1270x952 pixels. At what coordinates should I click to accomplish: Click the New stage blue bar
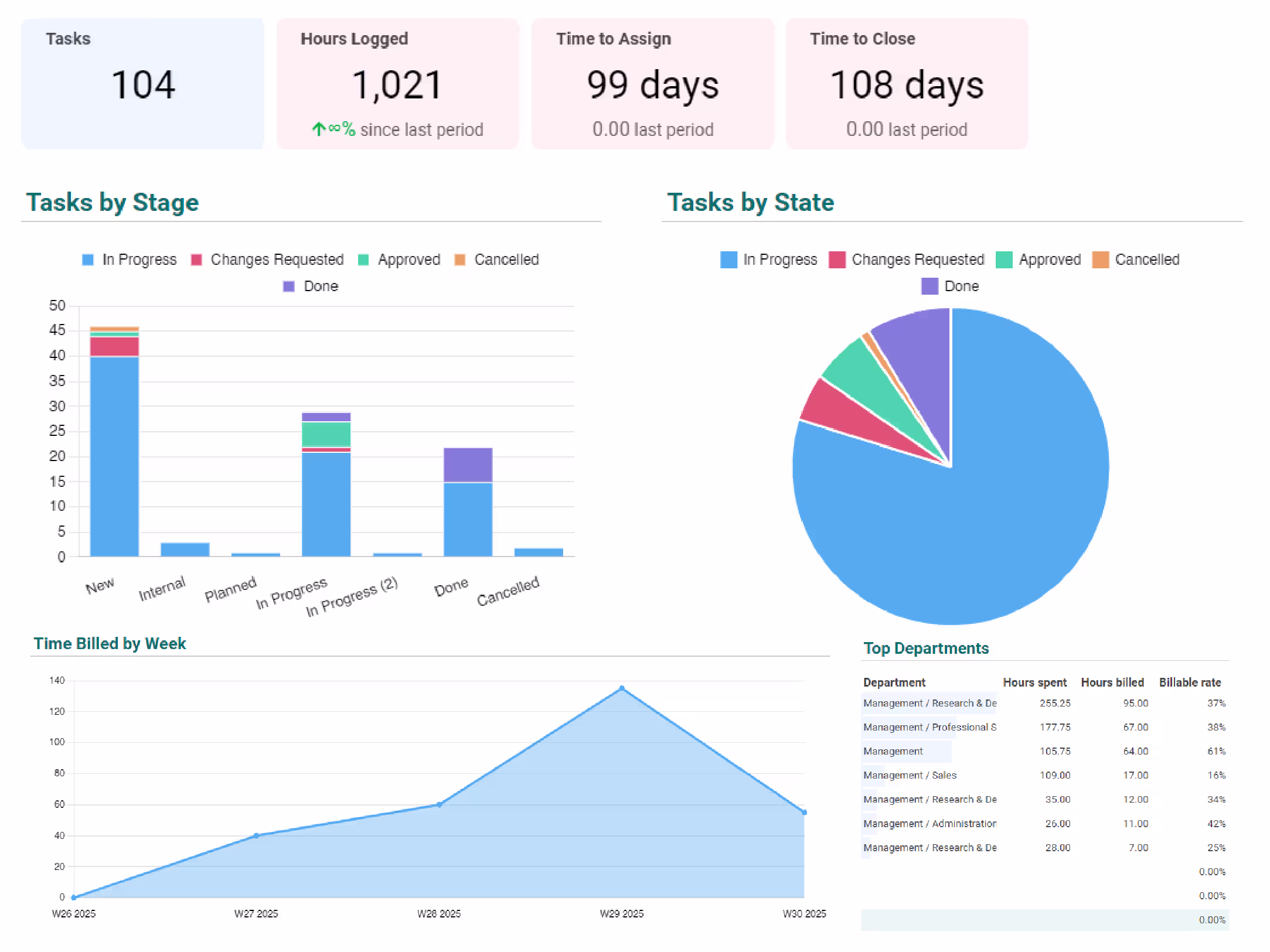coord(114,457)
